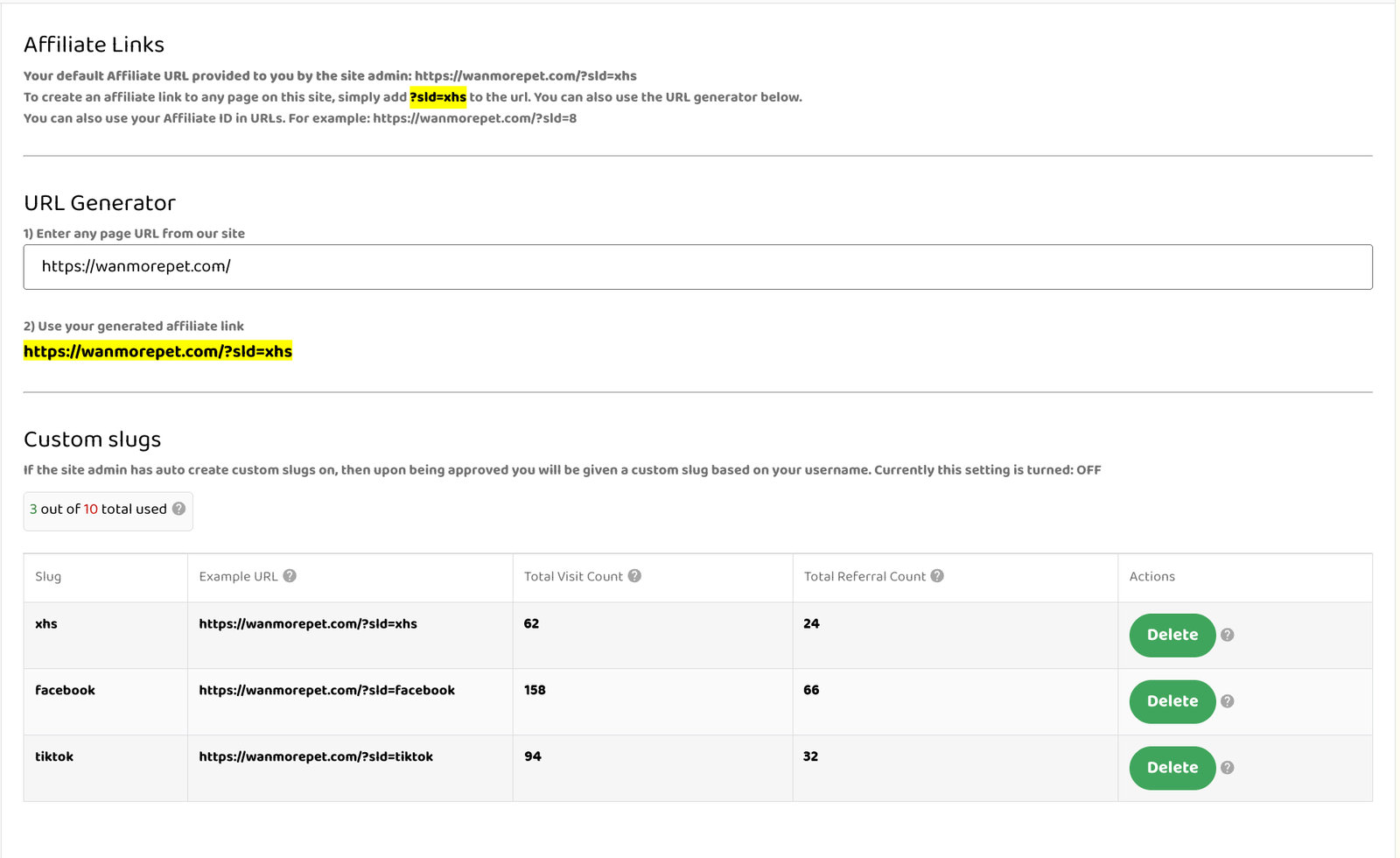Viewport: 1400px width, 858px height.
Task: Click help icon beside tiktok Delete button
Action: (x=1228, y=768)
